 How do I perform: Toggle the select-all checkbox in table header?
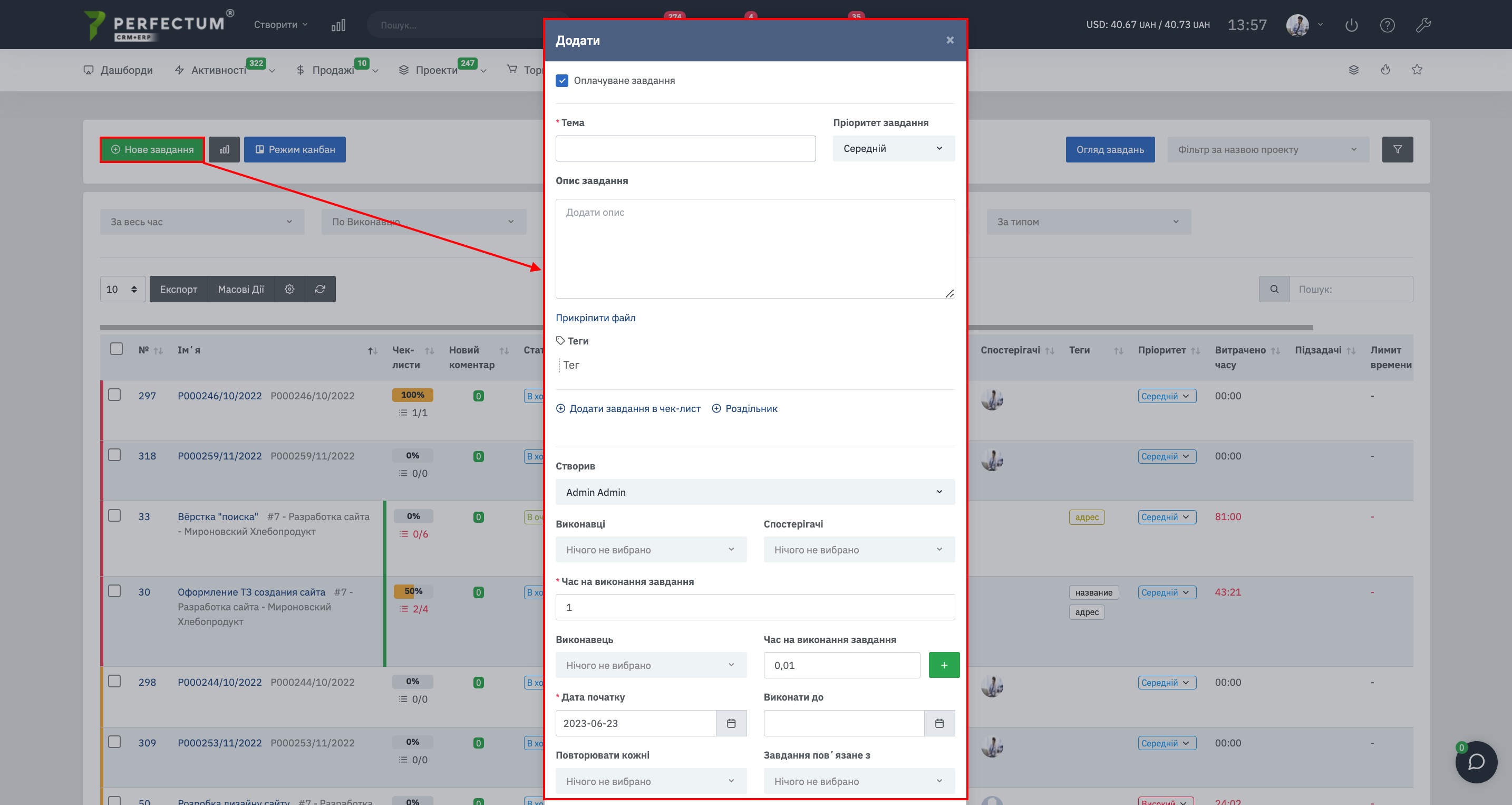click(116, 349)
